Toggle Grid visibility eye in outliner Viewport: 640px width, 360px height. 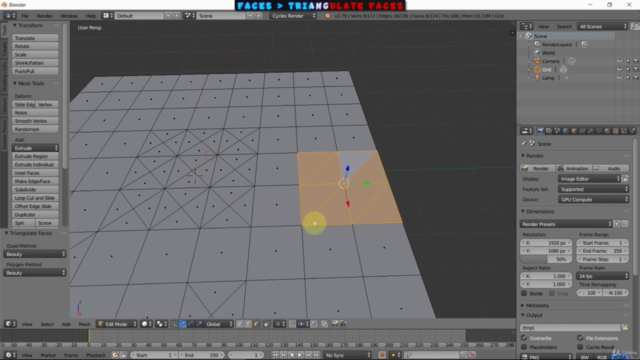[x=619, y=69]
